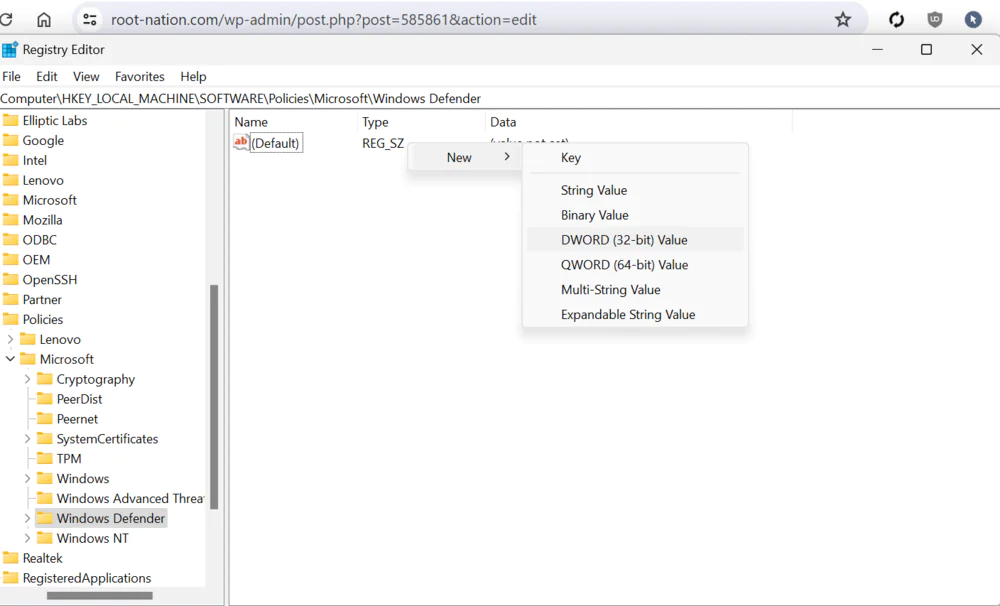Create a DWORD (32-bit) Value
Viewport: 1000px width, 606px height.
point(635,240)
